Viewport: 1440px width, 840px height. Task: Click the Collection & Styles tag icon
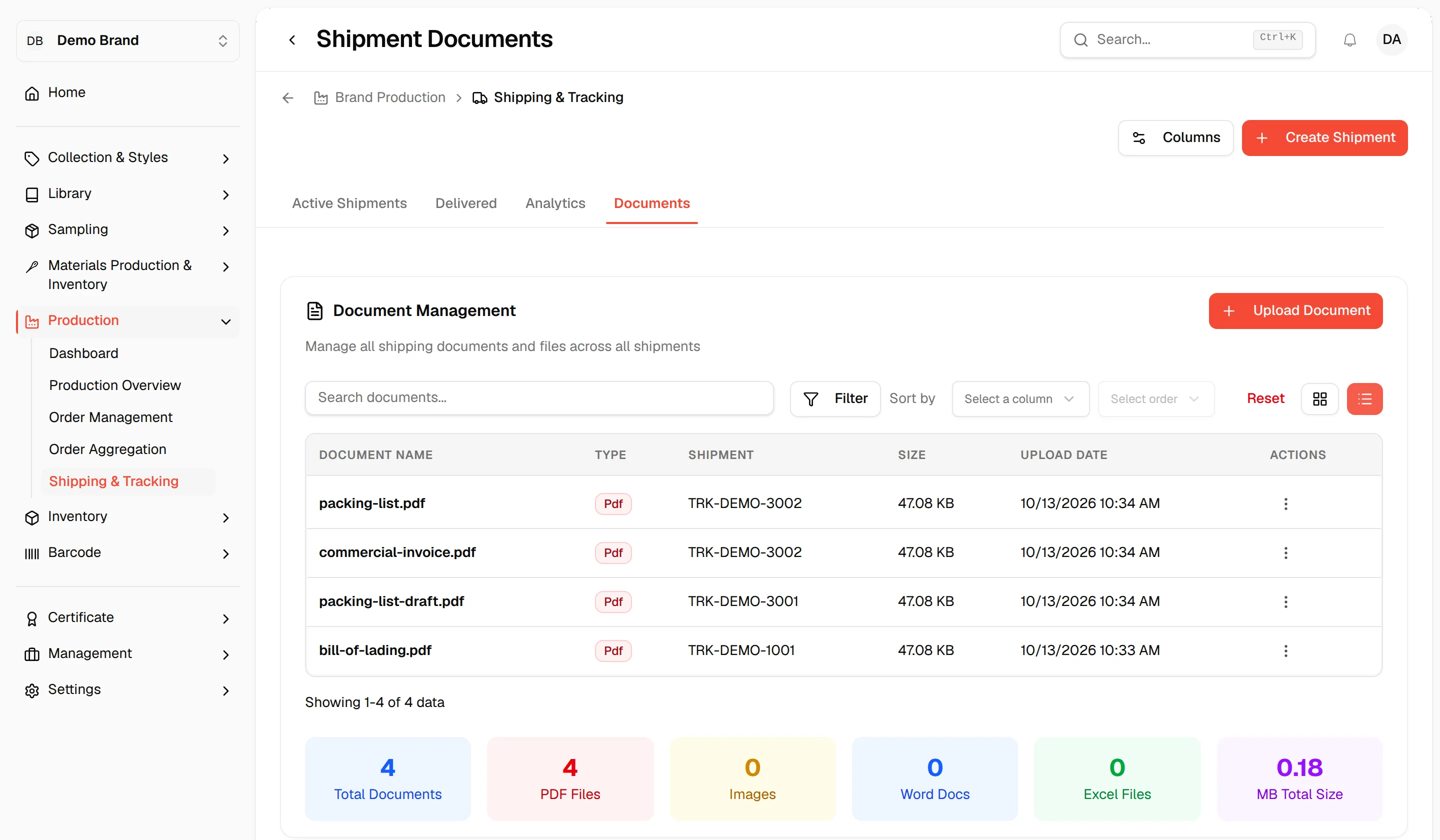32,159
